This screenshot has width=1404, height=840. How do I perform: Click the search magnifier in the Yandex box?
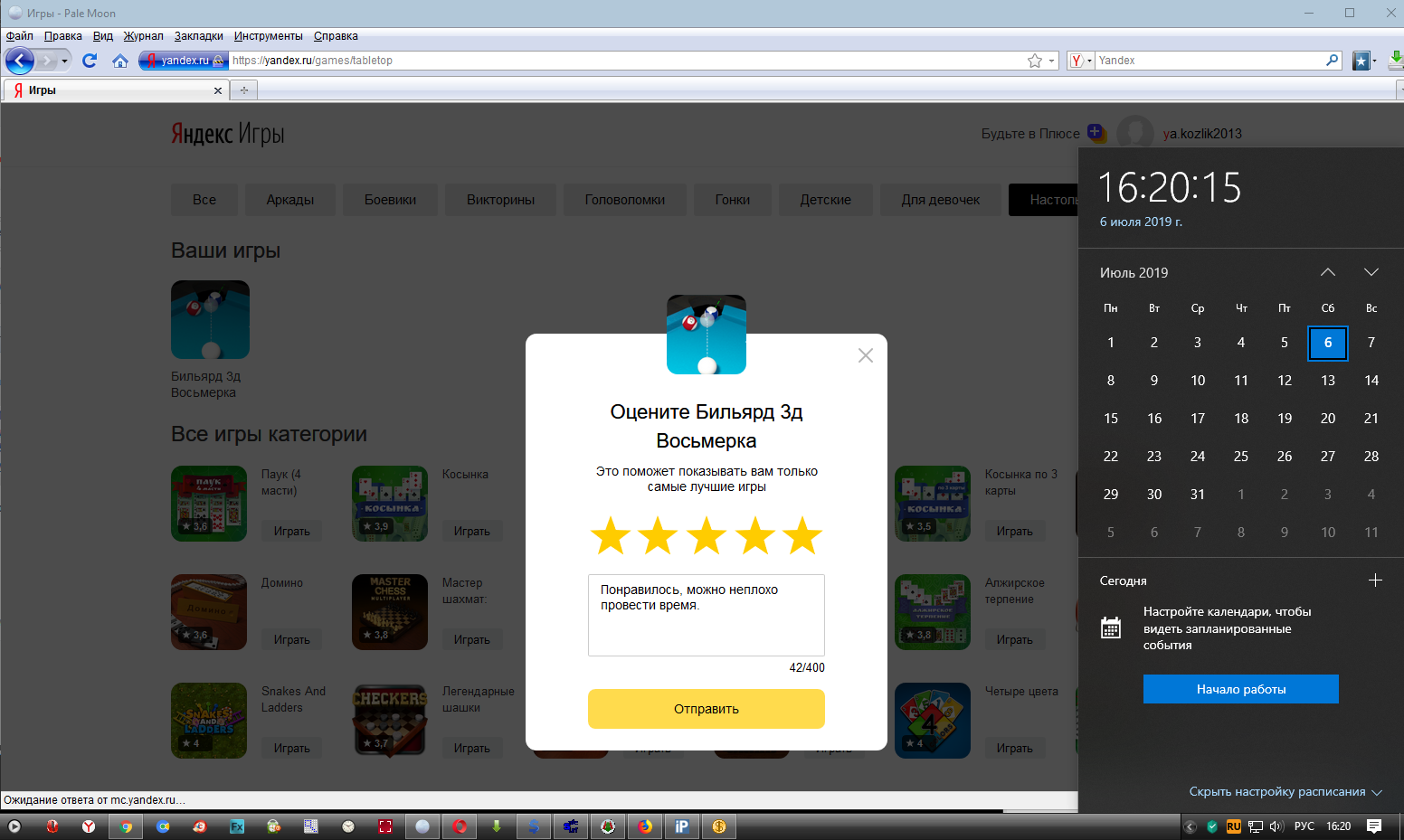[1332, 61]
